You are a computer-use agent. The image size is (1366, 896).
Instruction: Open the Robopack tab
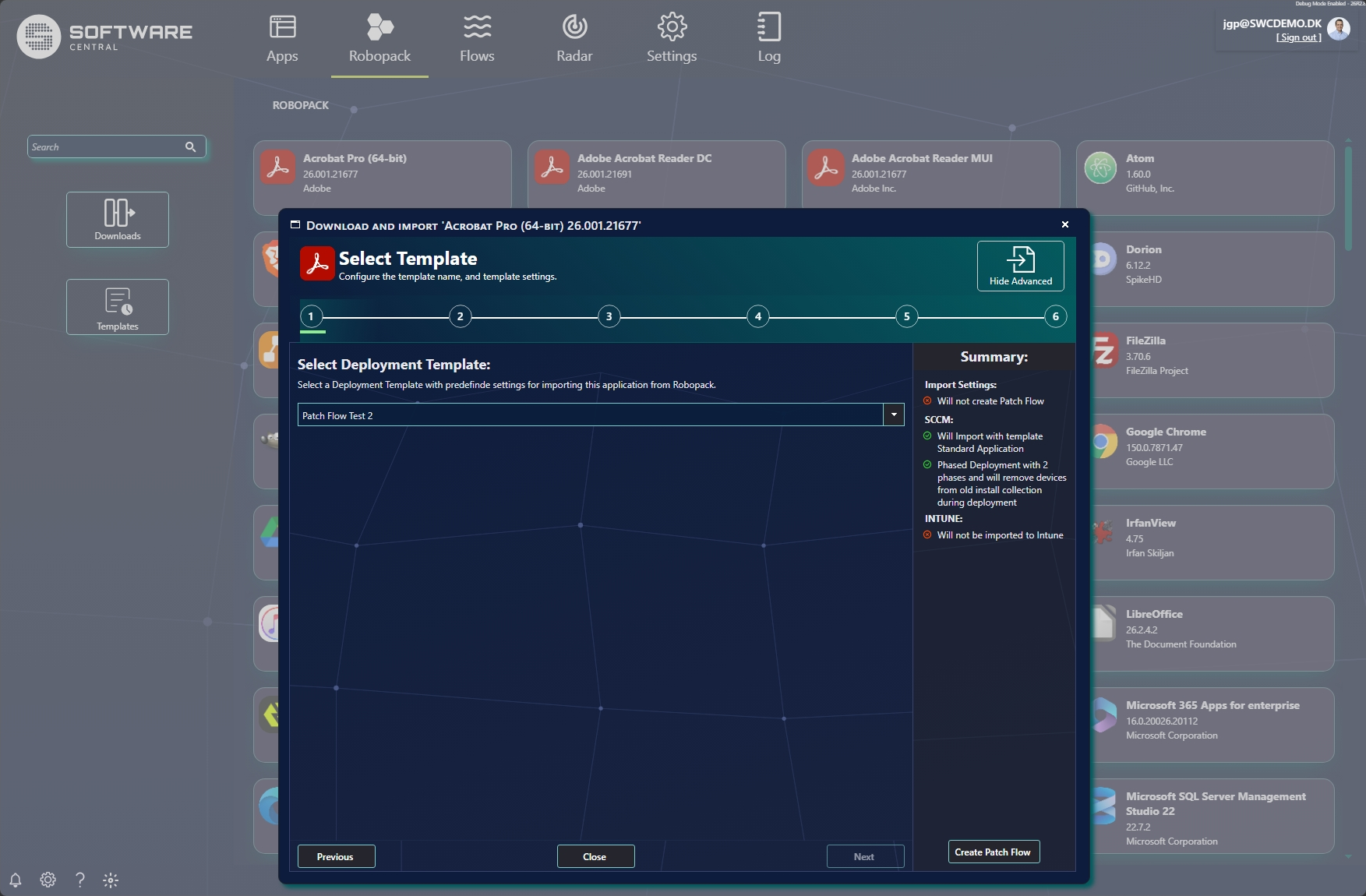[379, 39]
